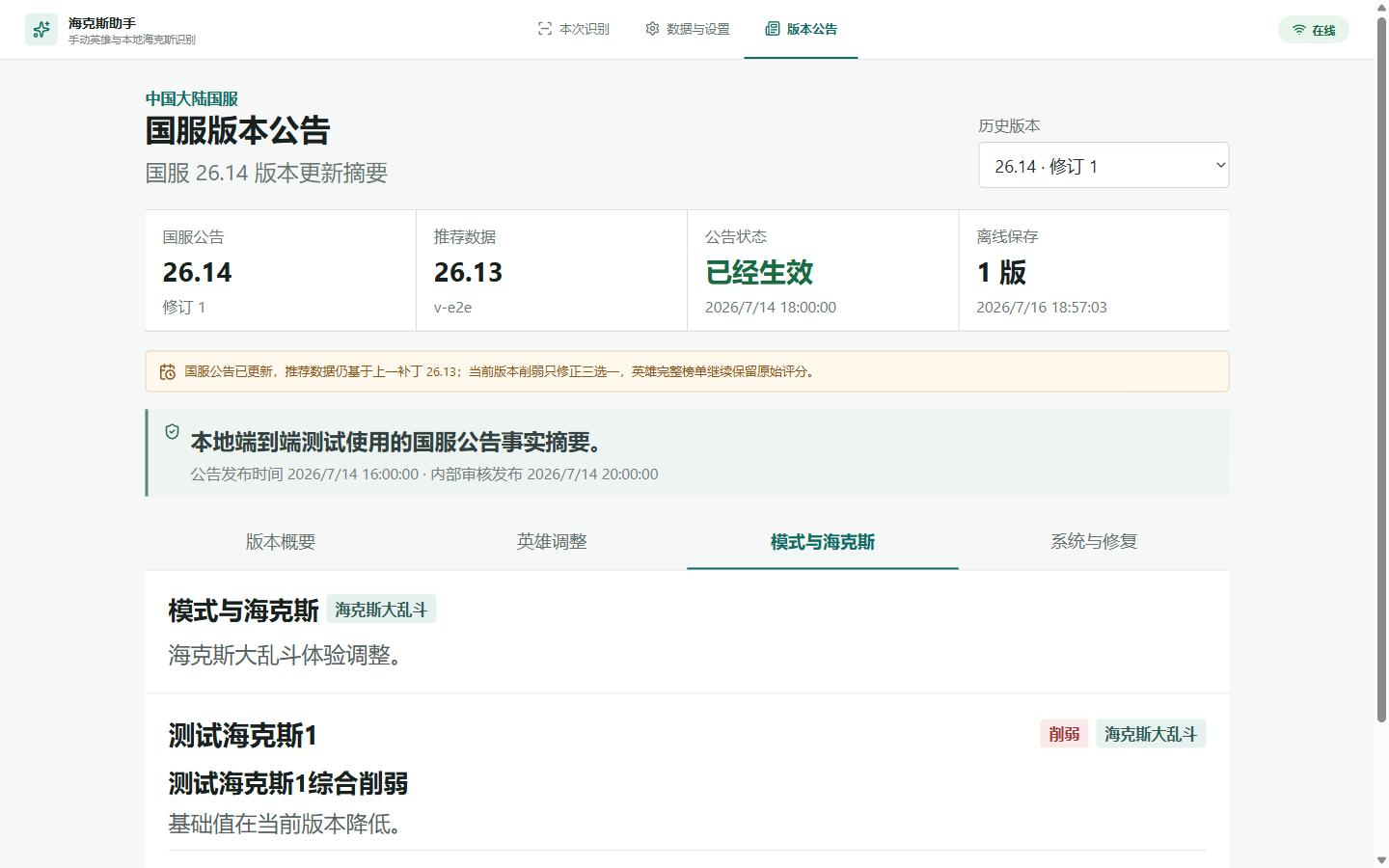Viewport: 1389px width, 868px height.
Task: Click the 海克斯助手 app logo icon
Action: [x=41, y=30]
